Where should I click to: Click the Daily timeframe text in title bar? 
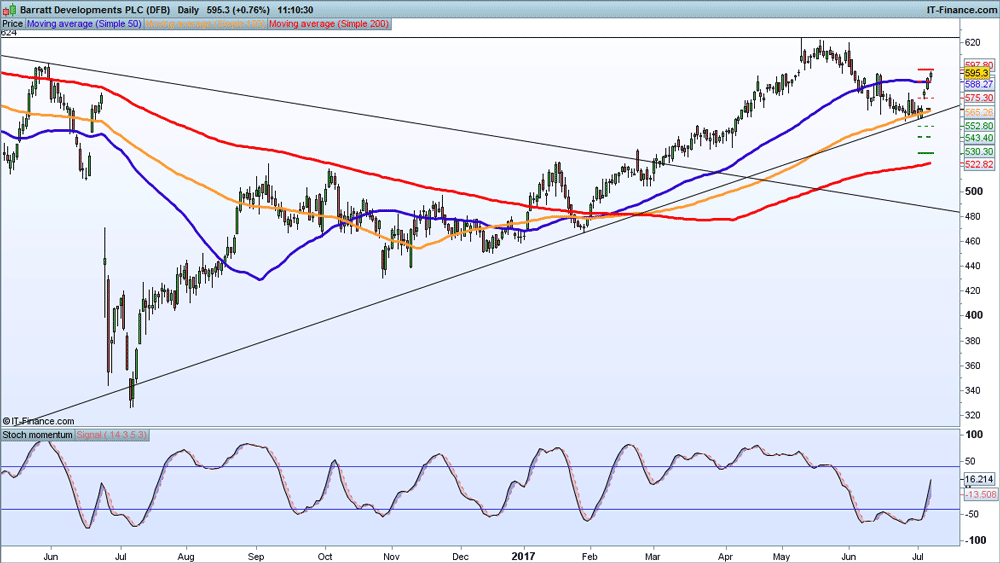[189, 10]
